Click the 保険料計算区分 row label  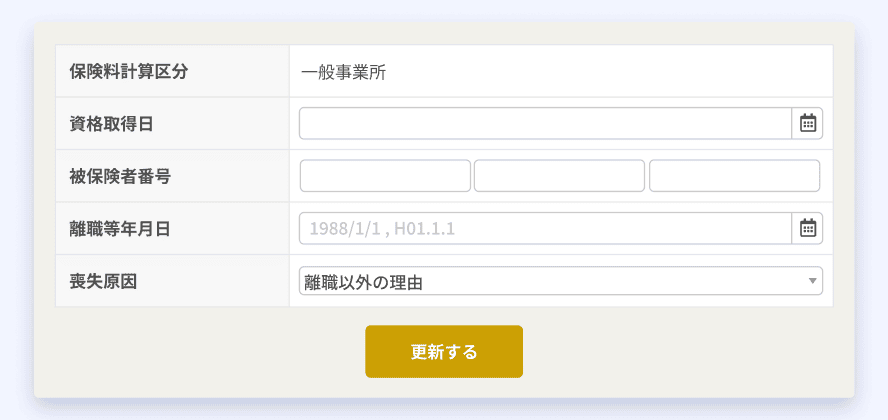[x=129, y=72]
